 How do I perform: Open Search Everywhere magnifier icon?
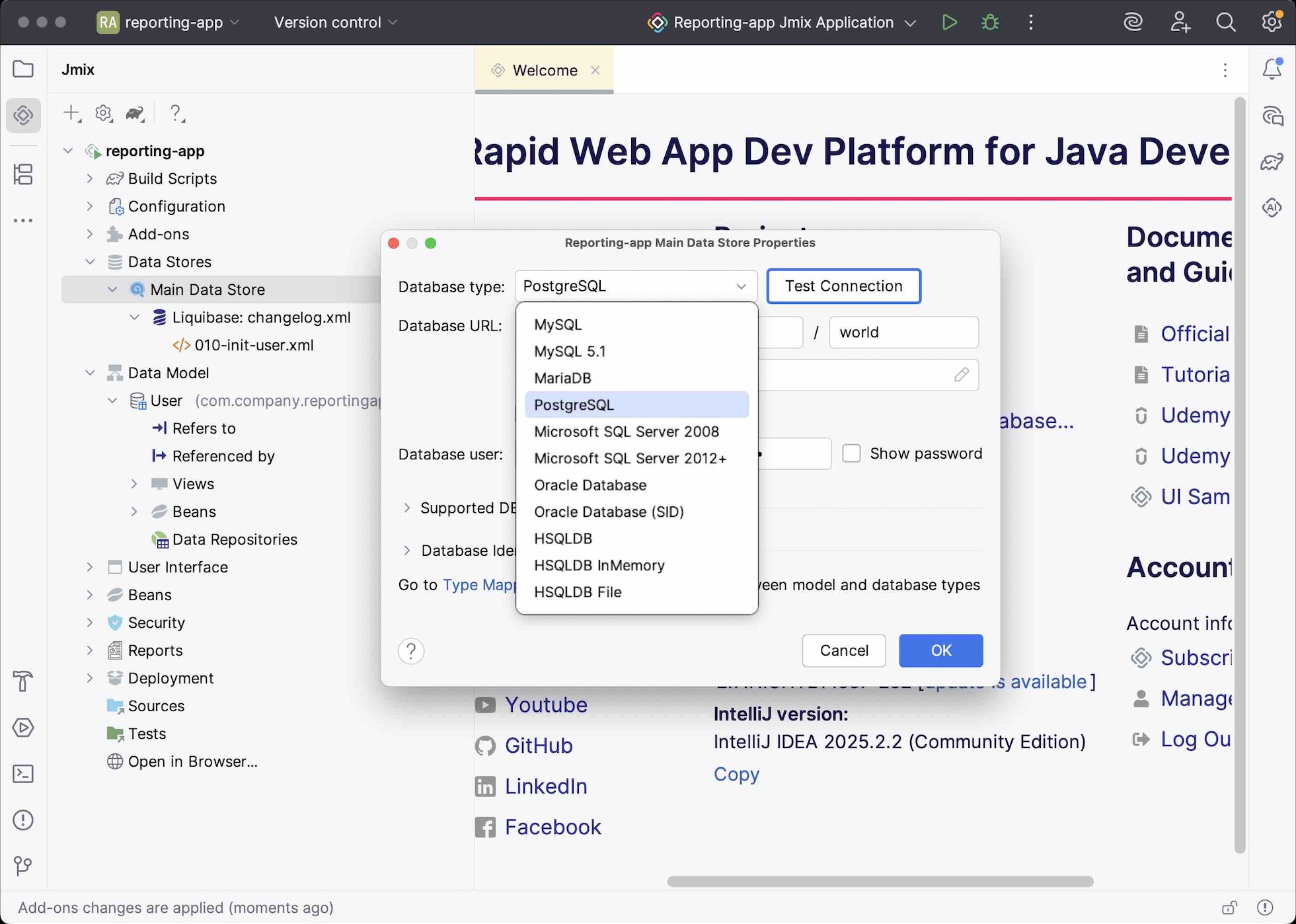pos(1226,22)
